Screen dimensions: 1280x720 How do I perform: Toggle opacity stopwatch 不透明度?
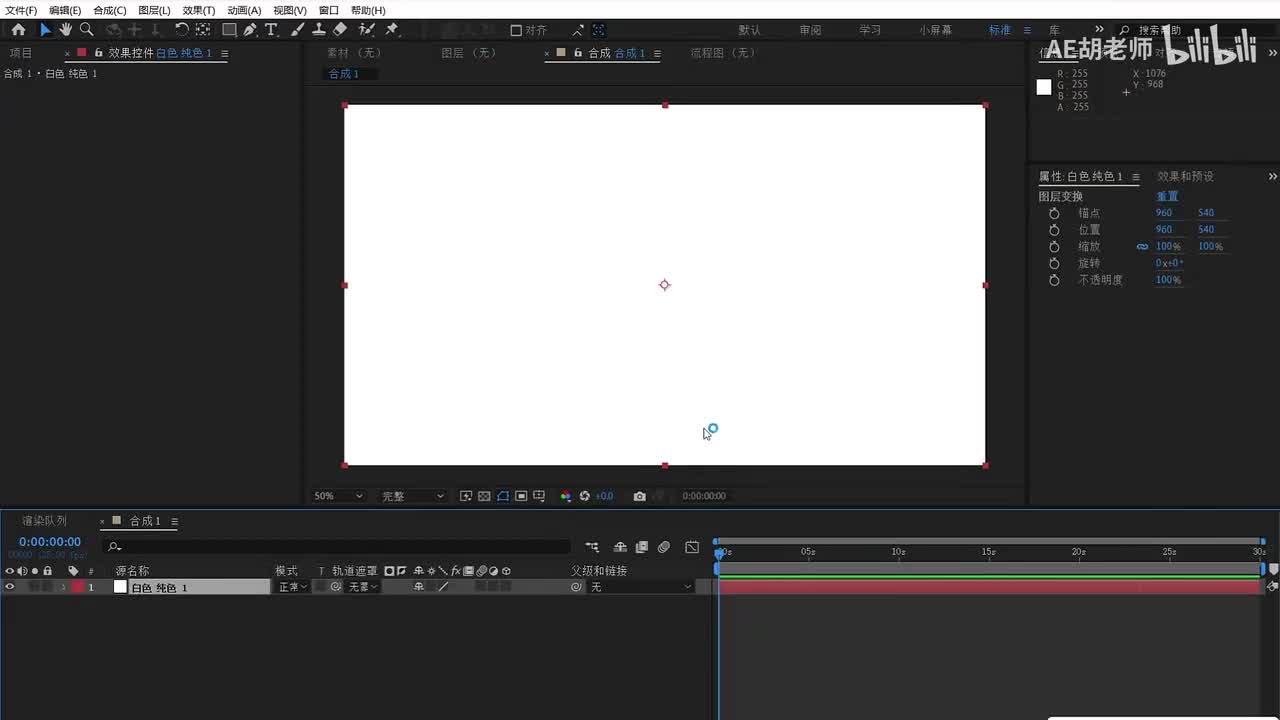[x=1054, y=280]
